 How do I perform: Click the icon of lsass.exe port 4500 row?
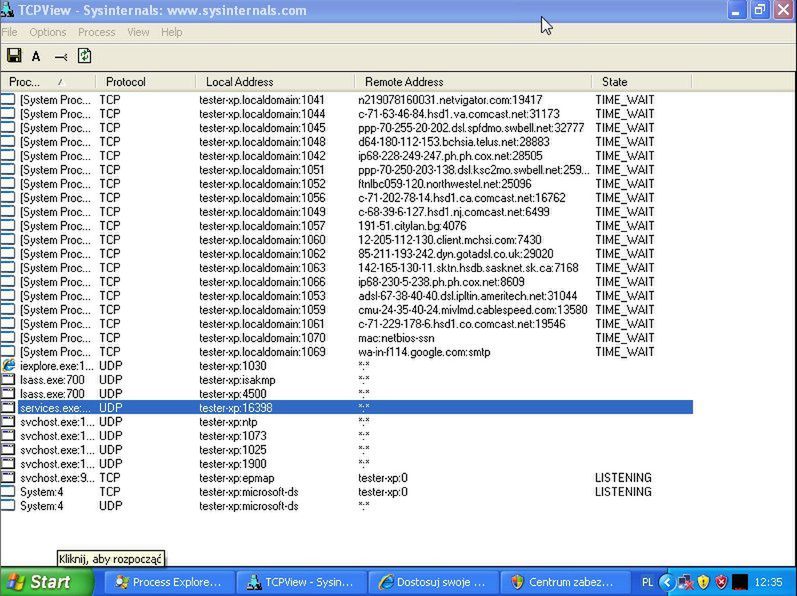pyautogui.click(x=8, y=393)
